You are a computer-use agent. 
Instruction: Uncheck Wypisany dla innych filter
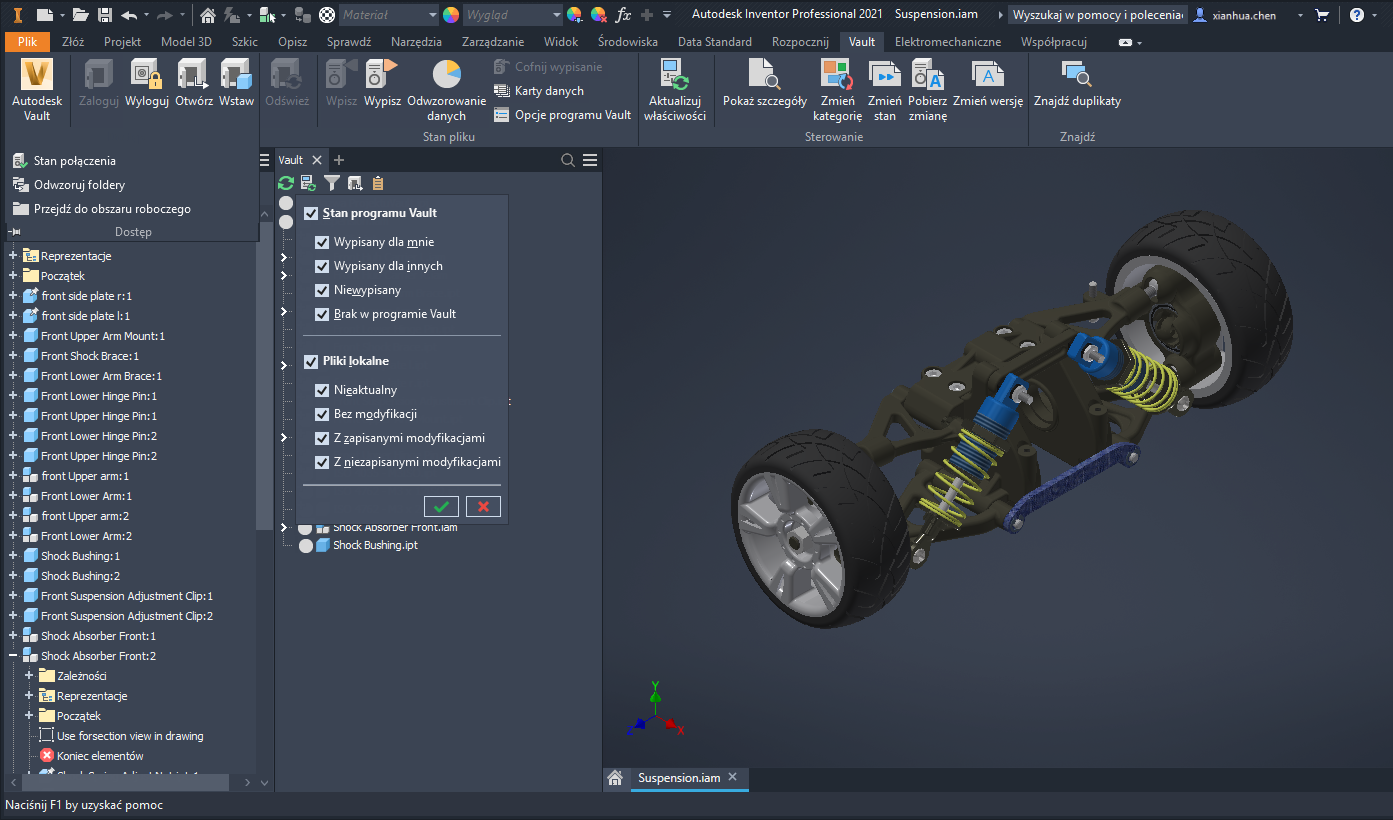(322, 266)
